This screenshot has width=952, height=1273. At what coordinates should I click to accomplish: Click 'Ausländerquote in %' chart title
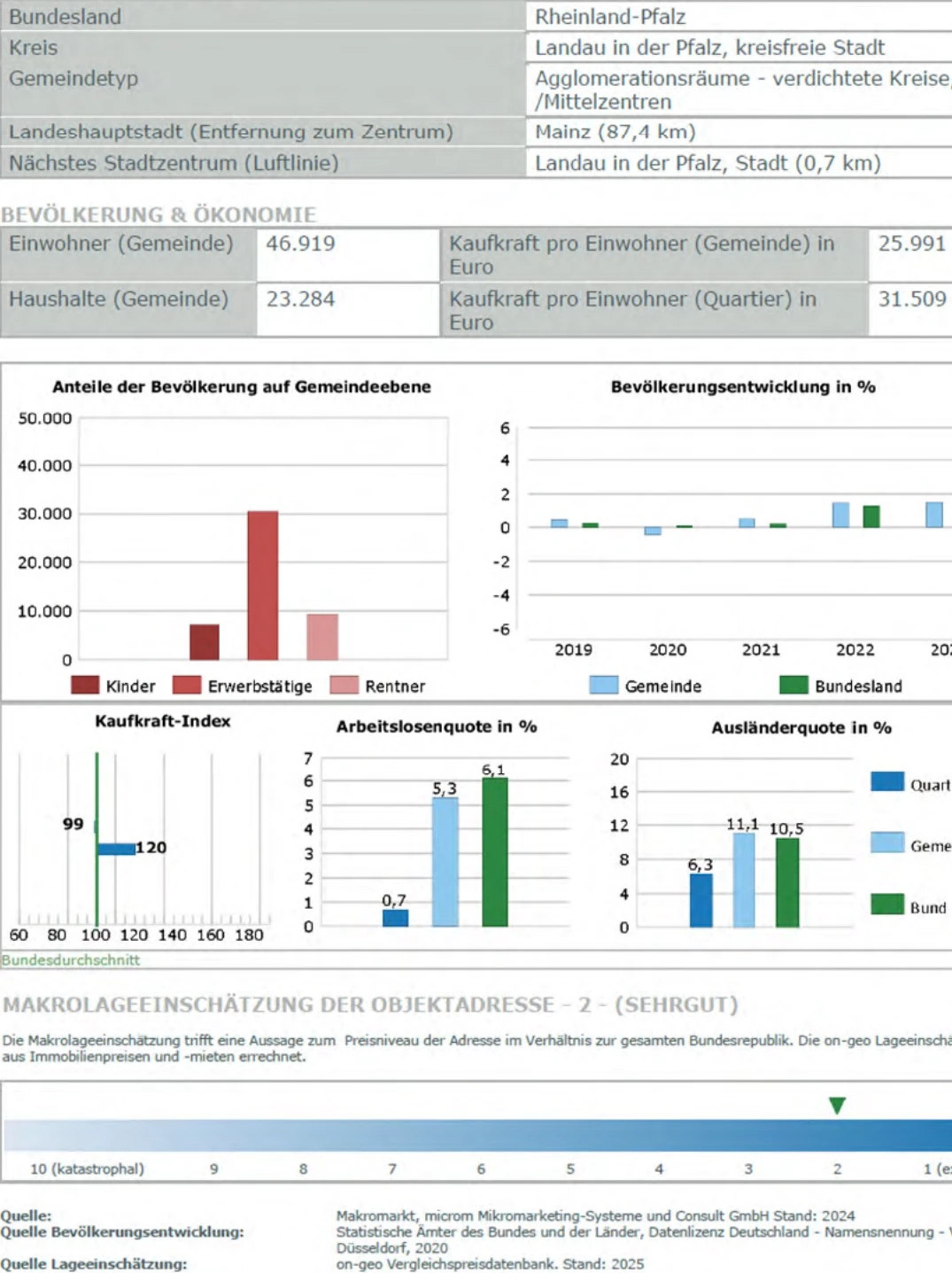click(801, 728)
